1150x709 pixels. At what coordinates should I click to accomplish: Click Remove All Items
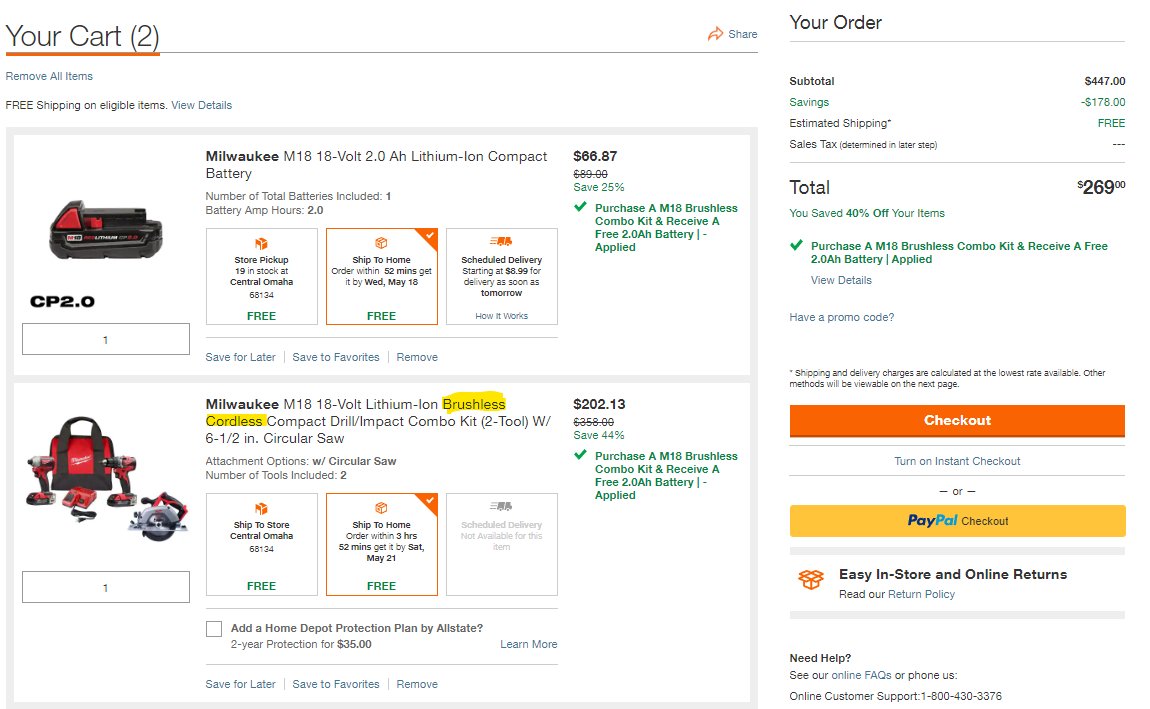[x=49, y=76]
